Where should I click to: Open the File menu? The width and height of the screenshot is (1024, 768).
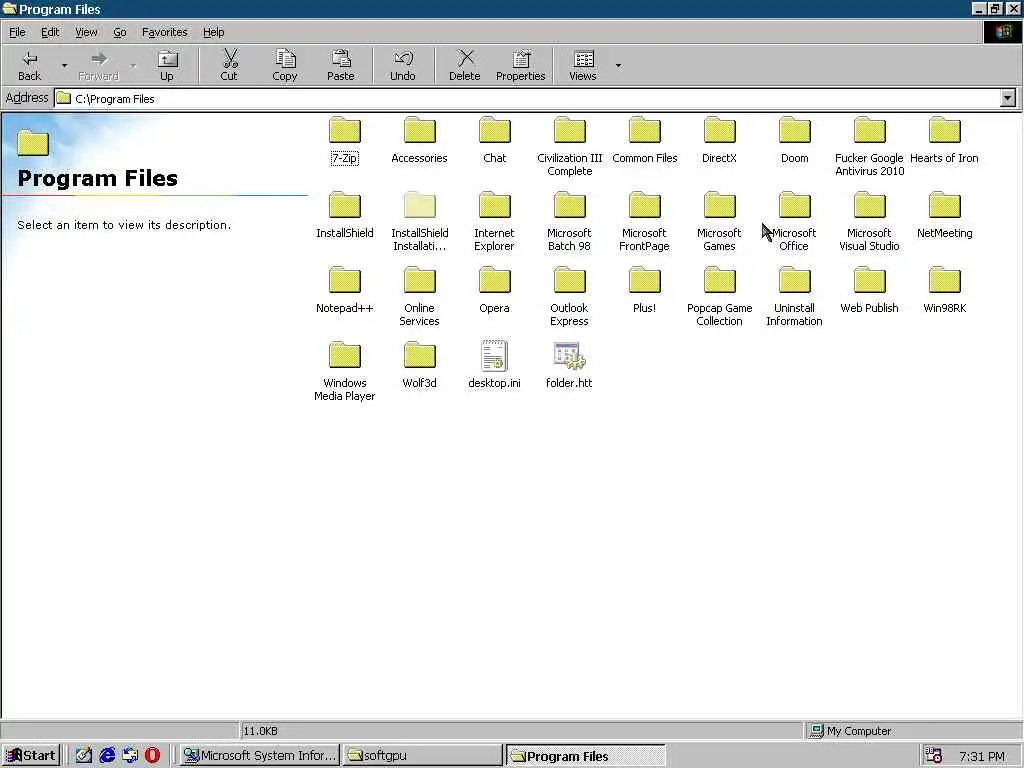[17, 32]
